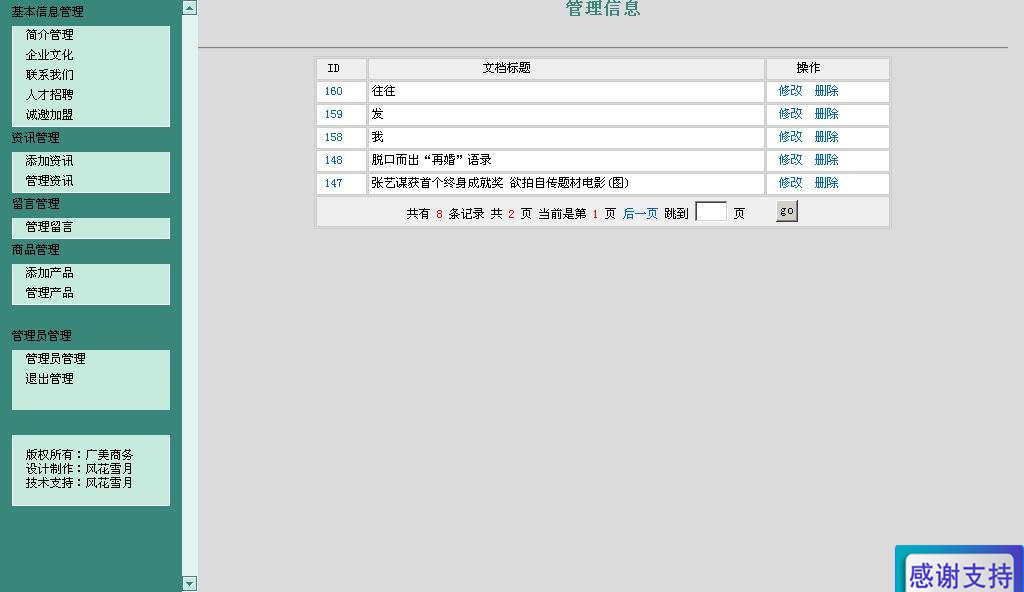1024x592 pixels.
Task: Click the title text 往往
Action: click(383, 91)
